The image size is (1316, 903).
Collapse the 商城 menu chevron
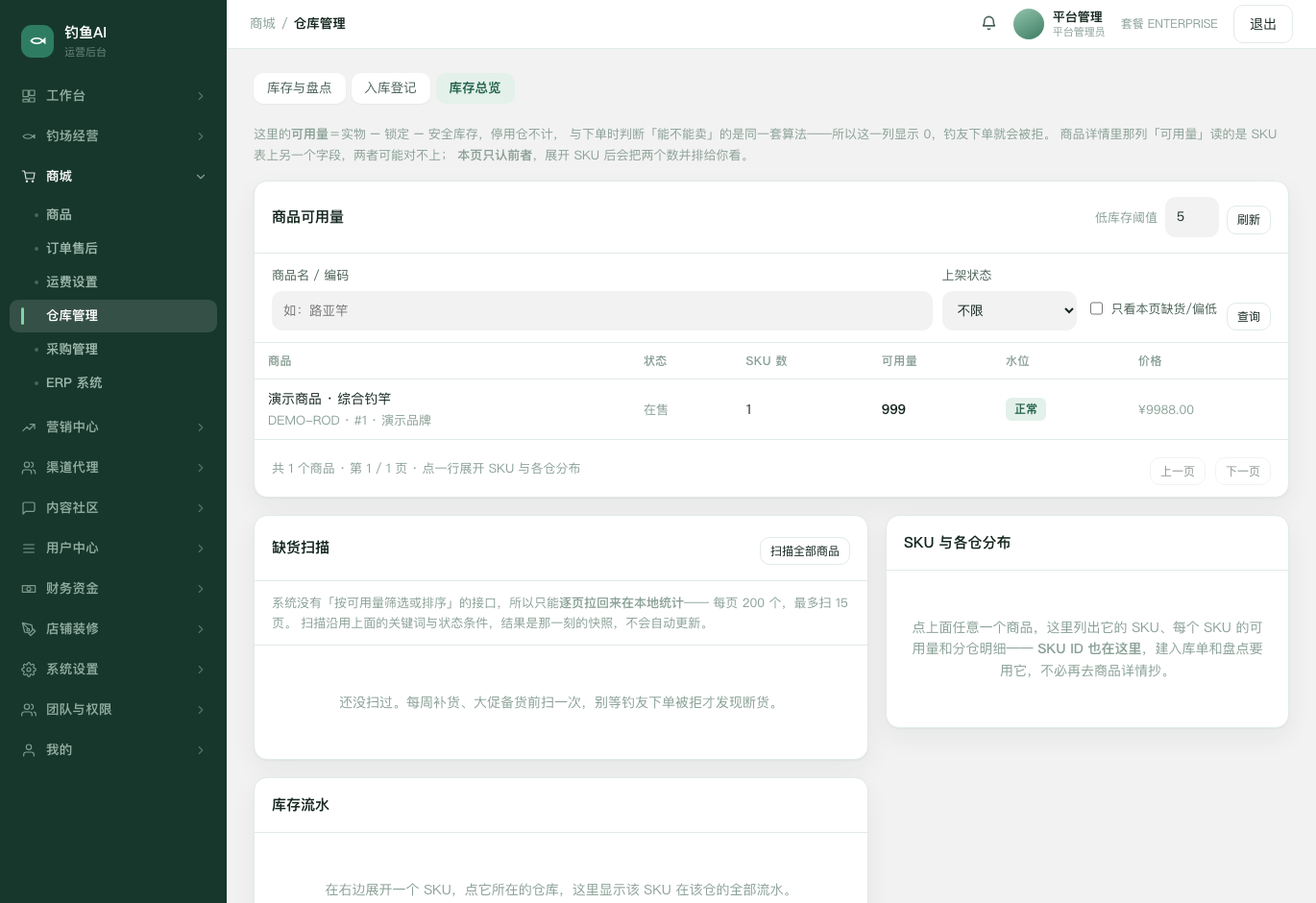coord(201,177)
